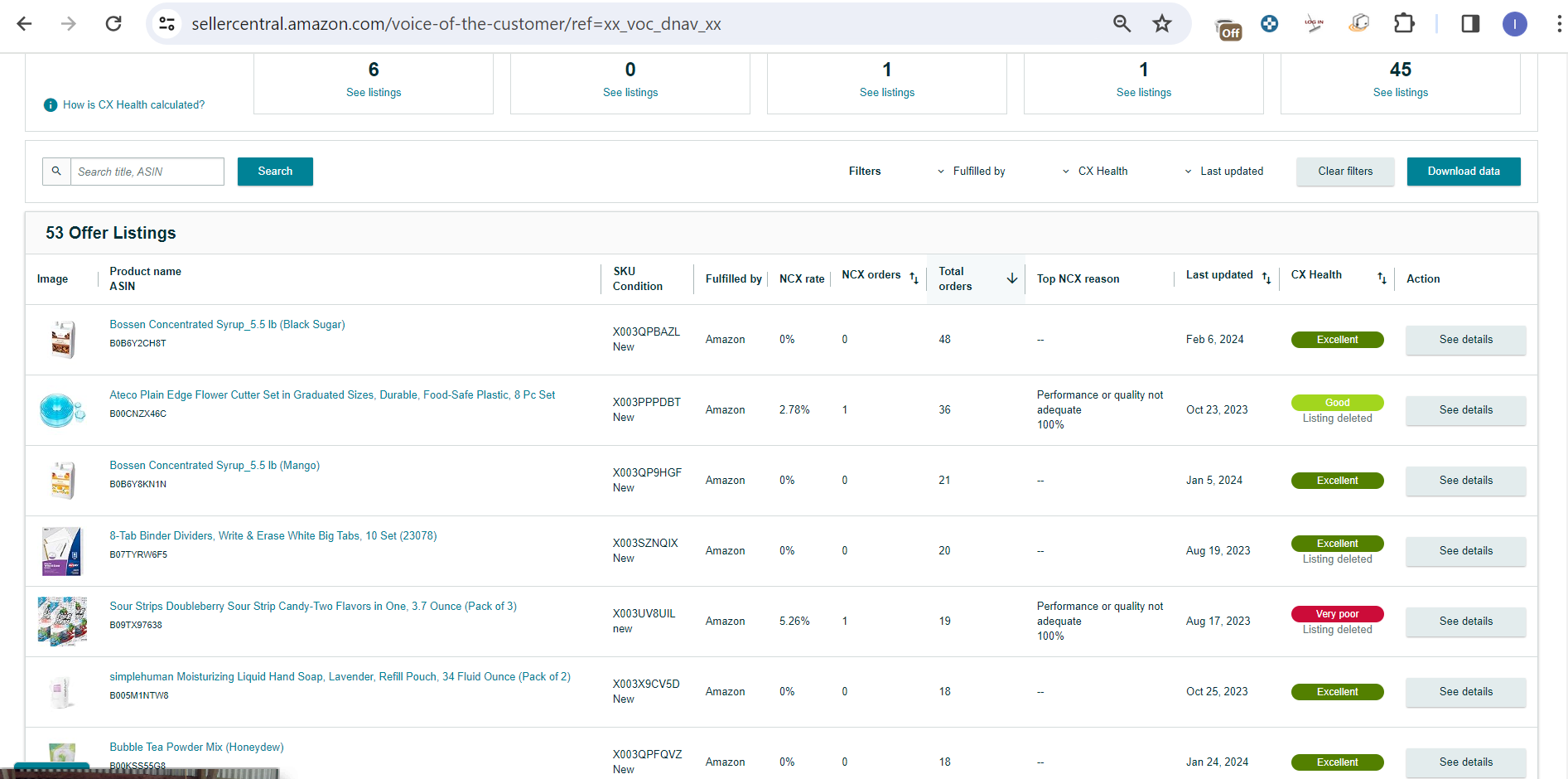Image resolution: width=1568 pixels, height=779 pixels.
Task: Click the Ateco Flower Cutter thumbnail
Action: click(62, 410)
